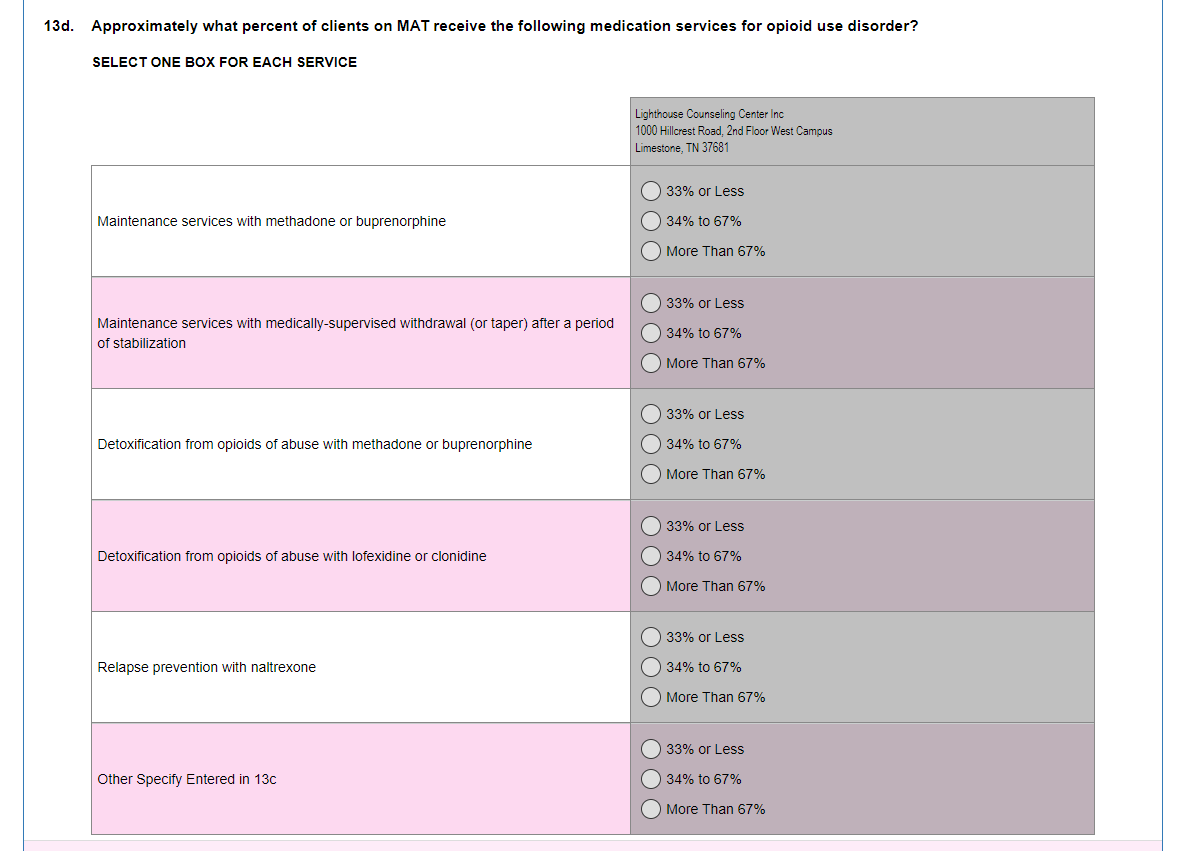Select '33% or Less' for detoxification with methadone
1180x851 pixels.
pyautogui.click(x=651, y=415)
